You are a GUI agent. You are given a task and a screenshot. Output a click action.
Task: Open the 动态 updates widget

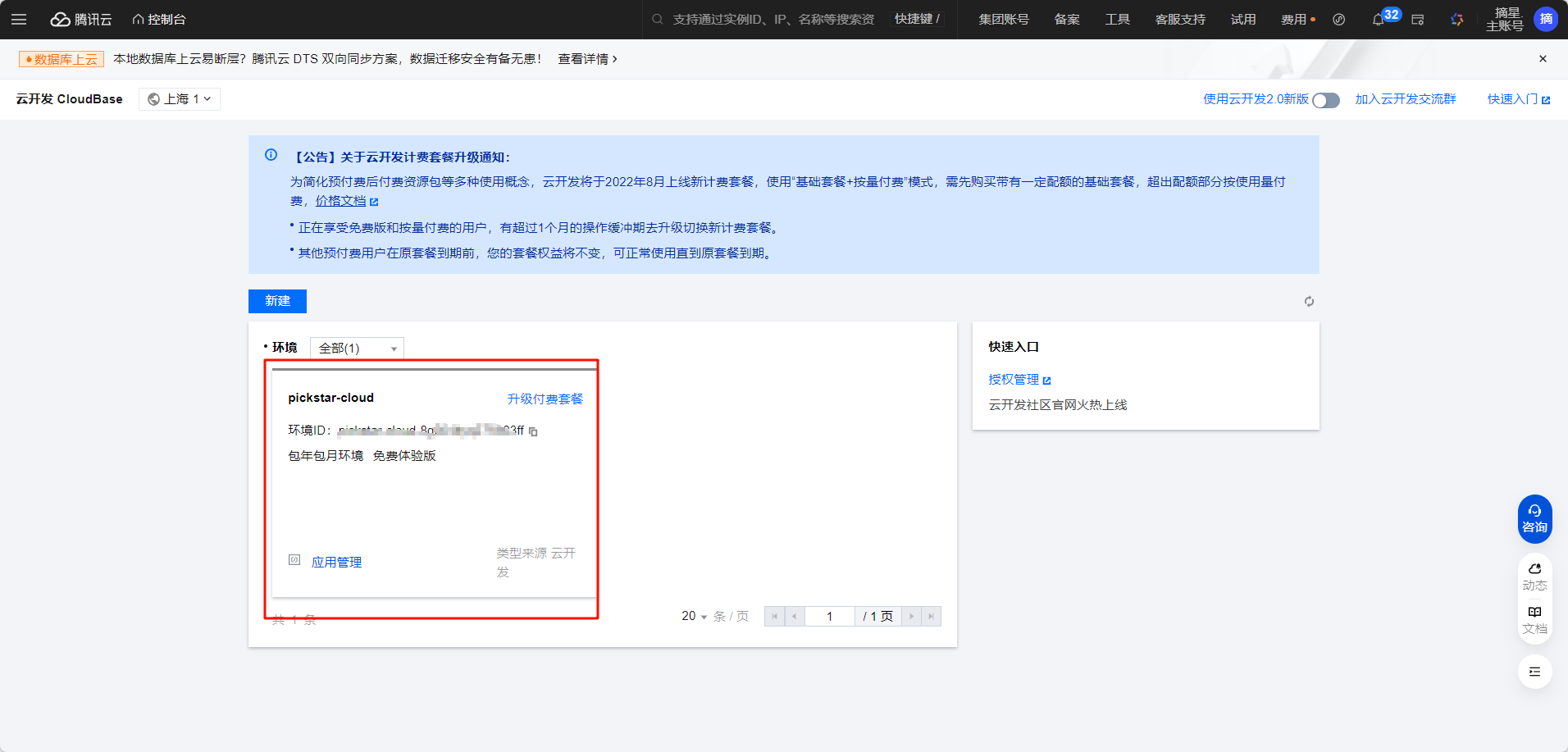coord(1534,577)
